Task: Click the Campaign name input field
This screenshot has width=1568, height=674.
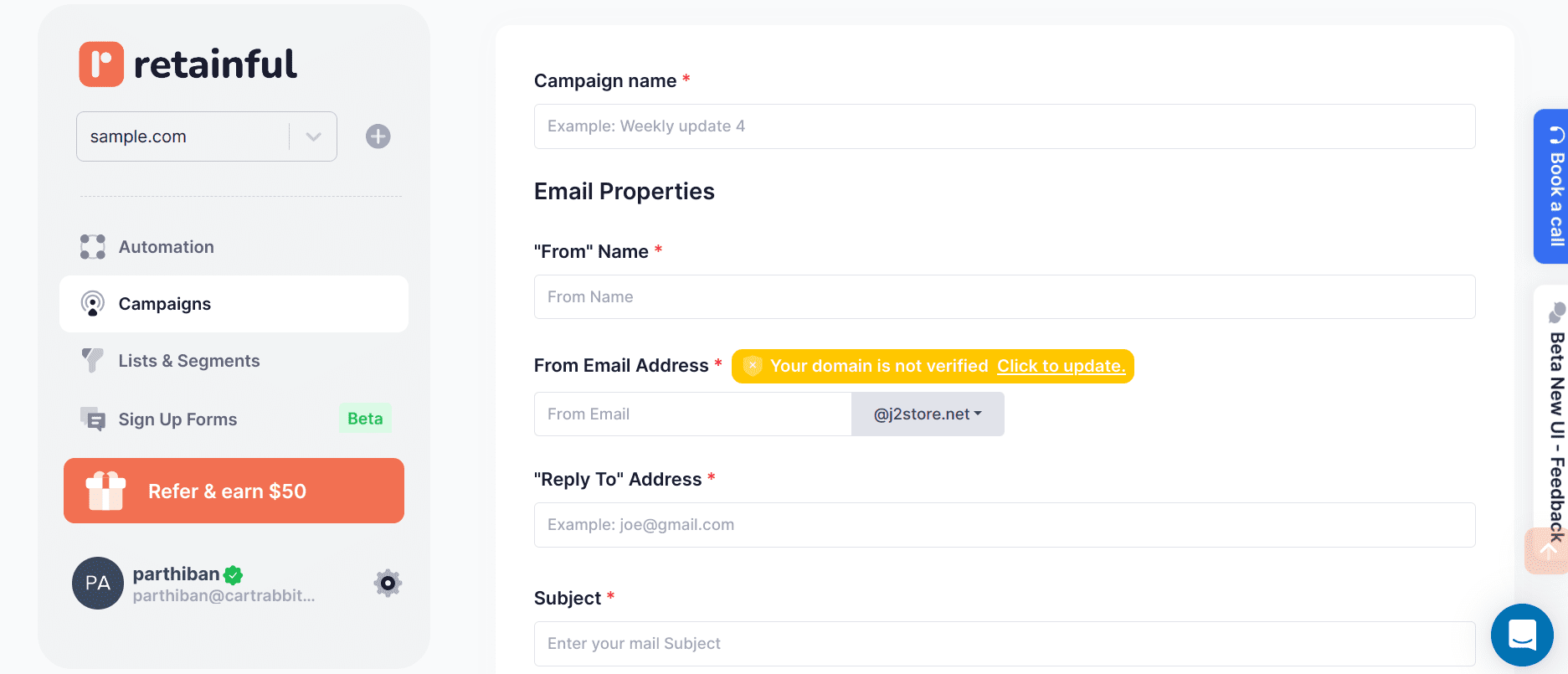Action: (1004, 126)
